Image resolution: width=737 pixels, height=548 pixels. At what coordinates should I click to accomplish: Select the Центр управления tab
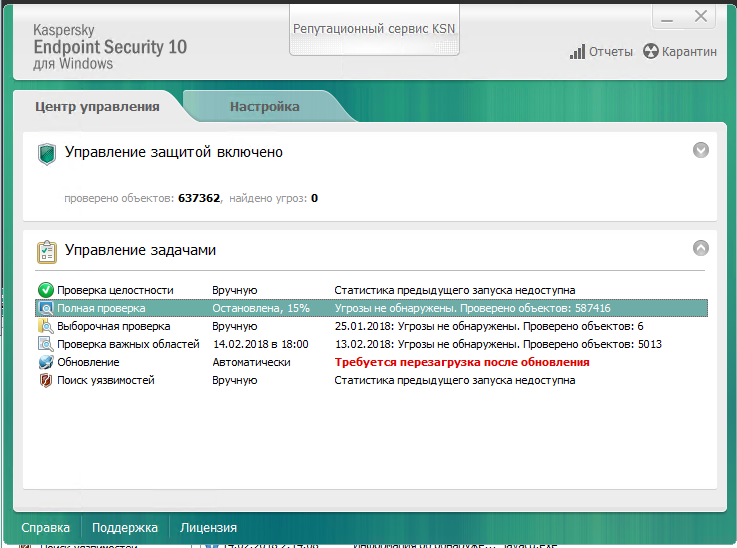click(x=97, y=107)
